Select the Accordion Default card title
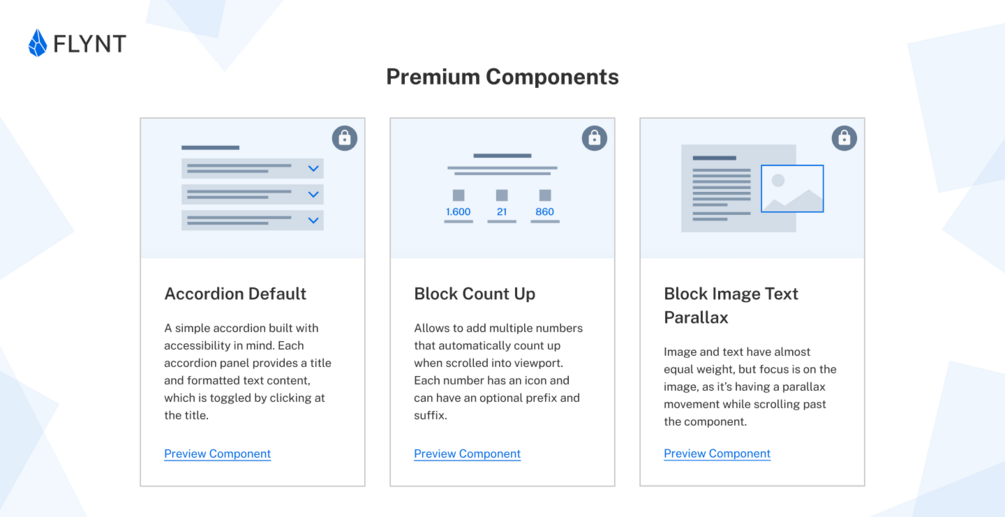The width and height of the screenshot is (1005, 517). tap(235, 294)
